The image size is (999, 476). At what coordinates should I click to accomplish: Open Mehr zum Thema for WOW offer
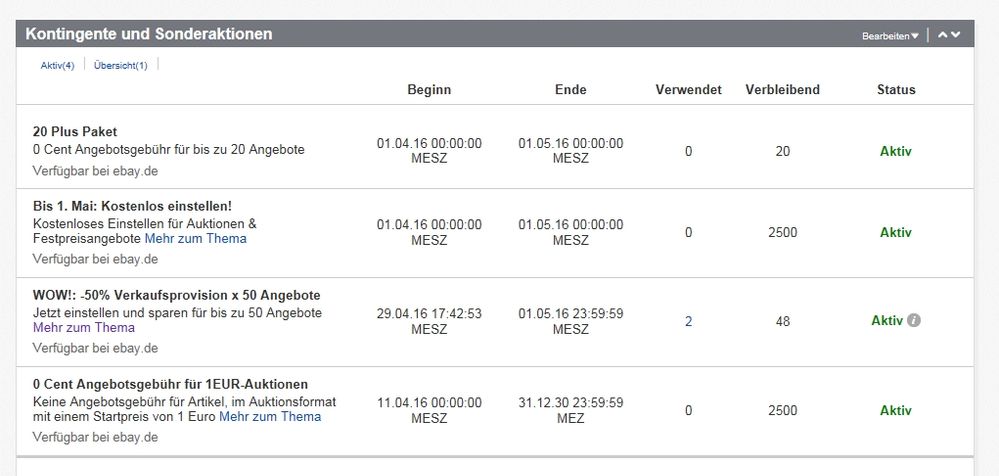(x=83, y=328)
